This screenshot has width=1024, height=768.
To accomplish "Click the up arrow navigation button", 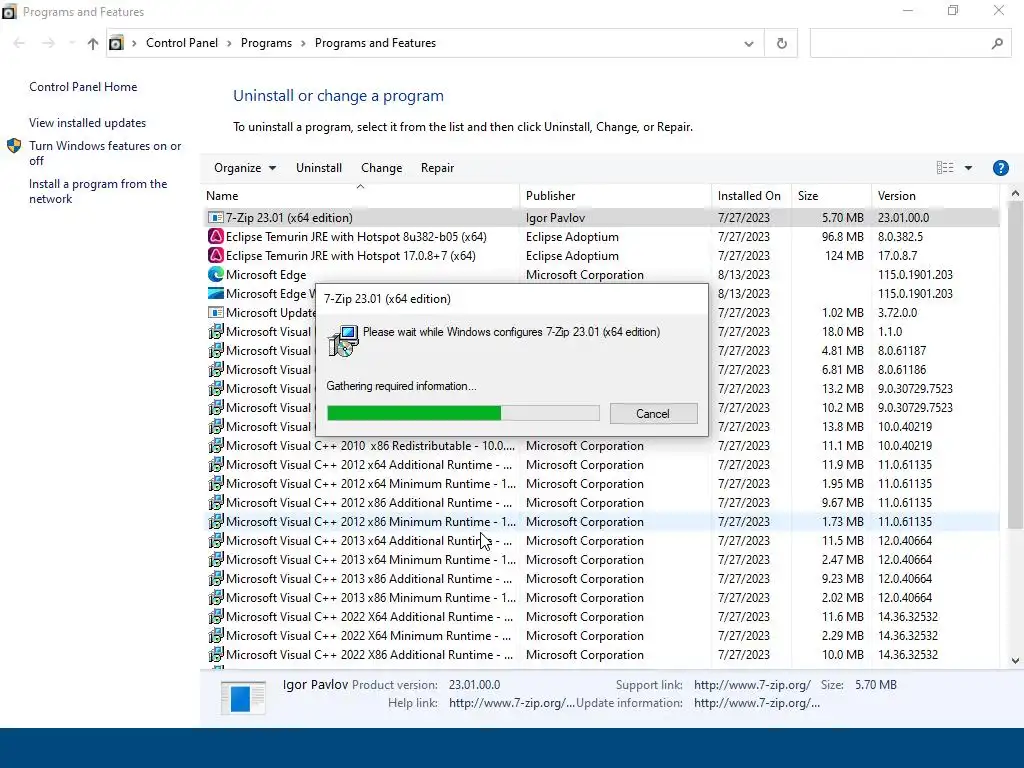I will pos(93,43).
